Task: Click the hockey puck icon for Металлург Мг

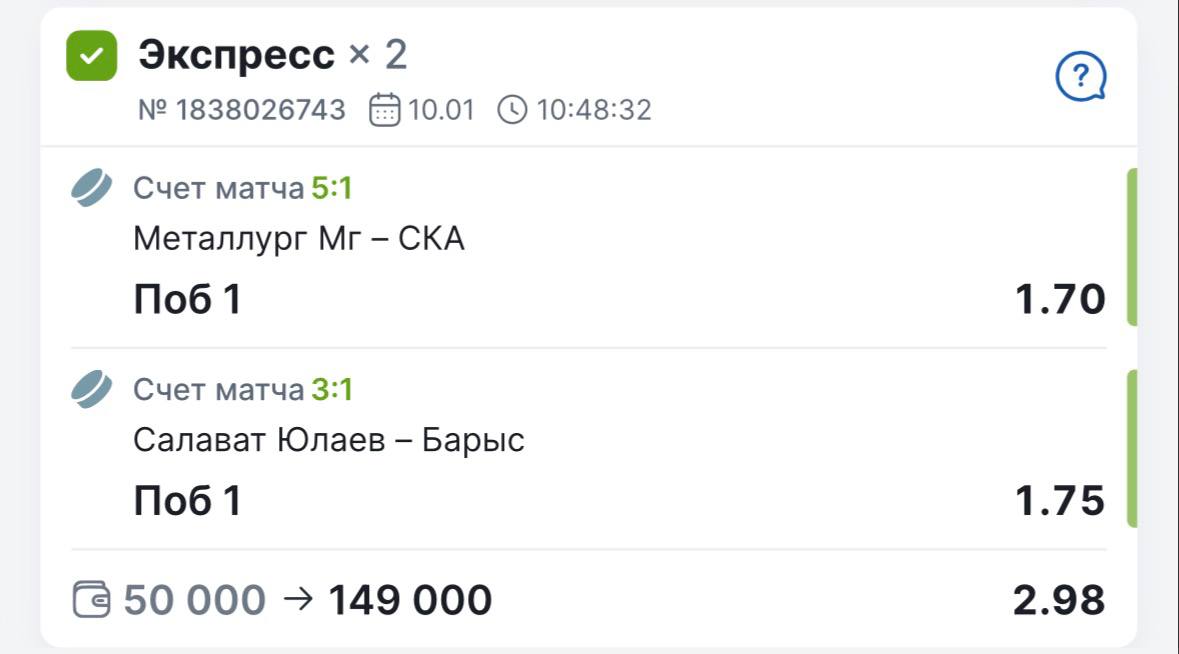Action: (x=92, y=188)
